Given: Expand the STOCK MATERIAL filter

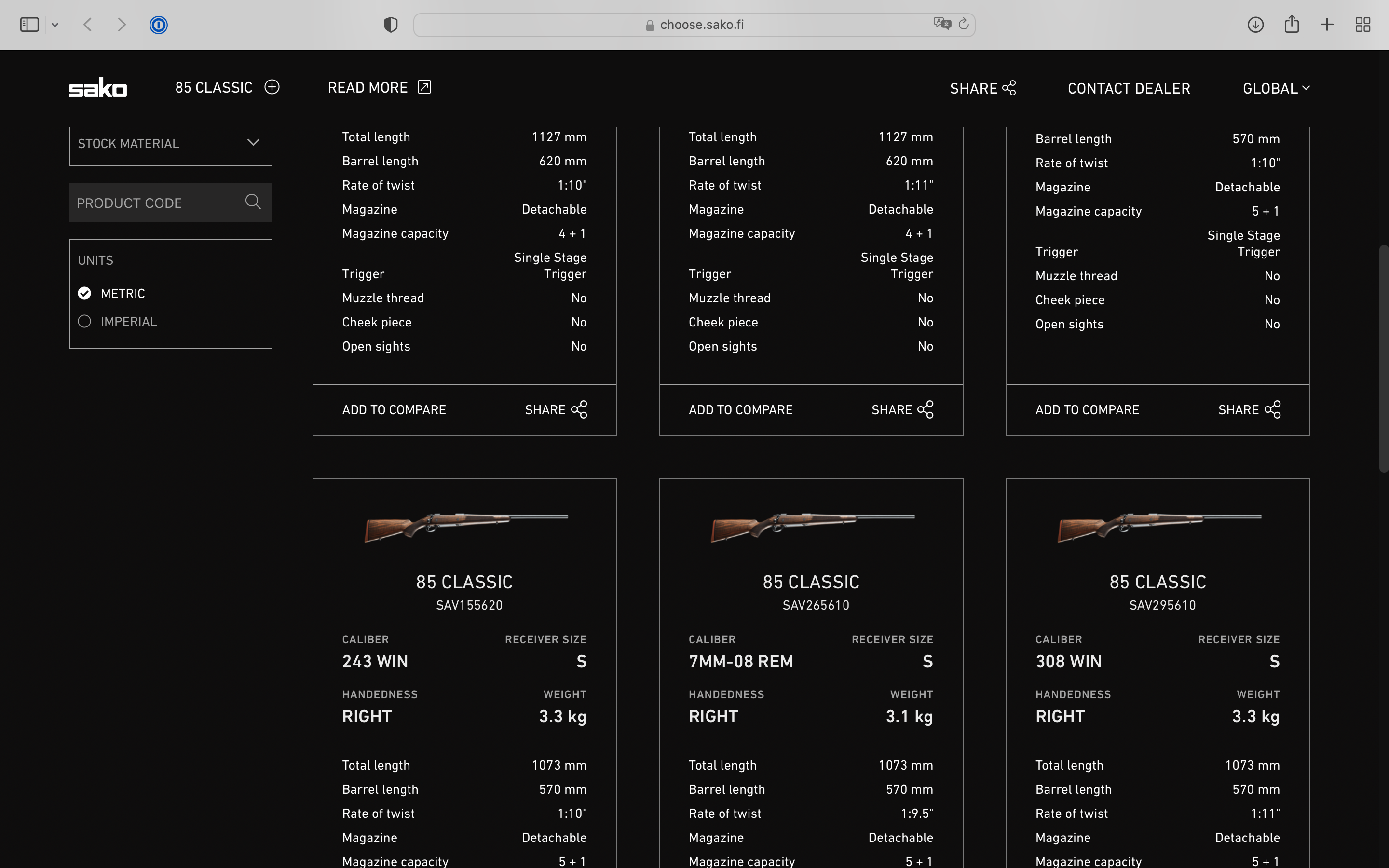Looking at the screenshot, I should click(x=170, y=144).
